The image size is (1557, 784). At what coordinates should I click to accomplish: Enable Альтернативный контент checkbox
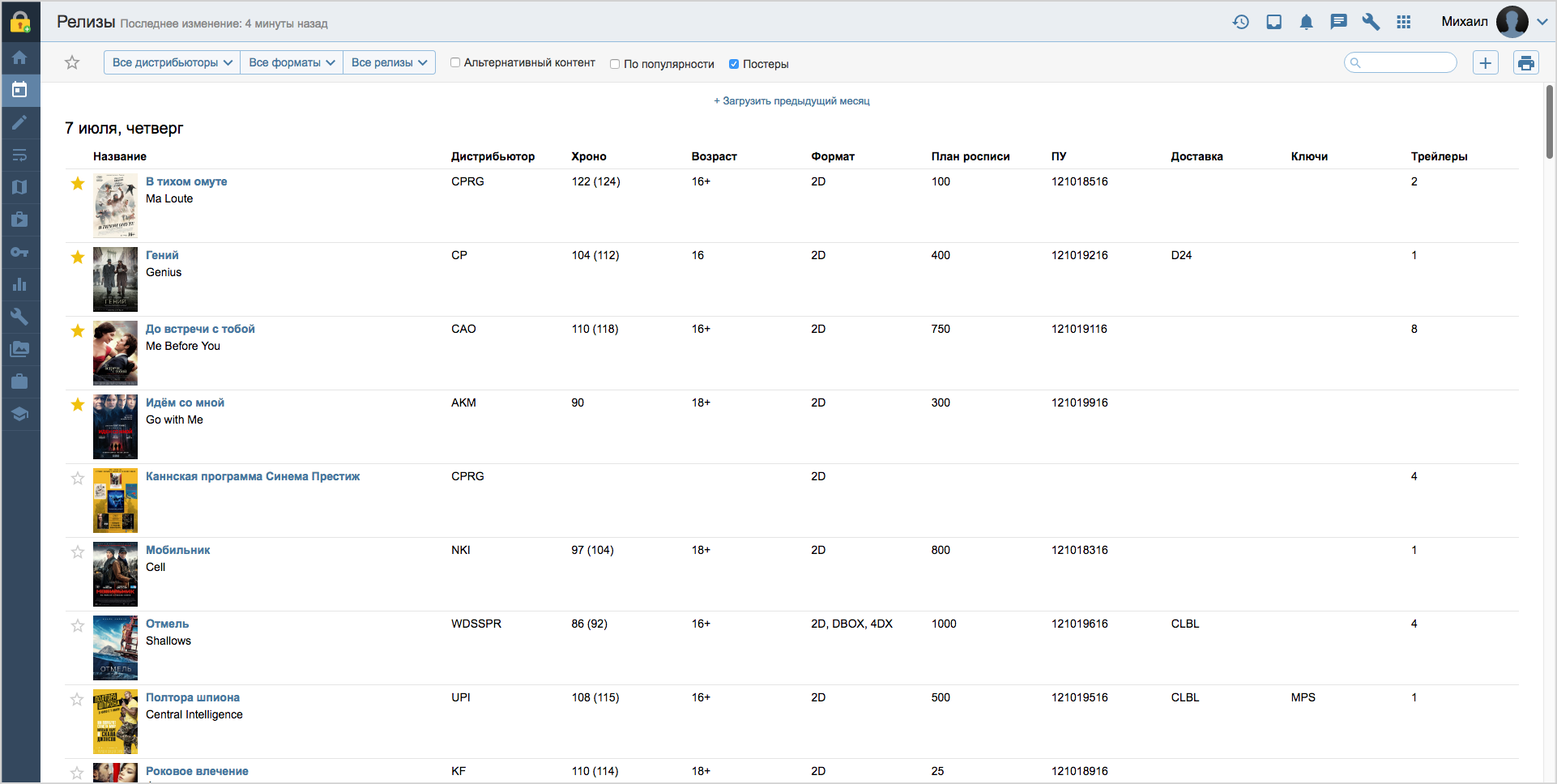[455, 62]
